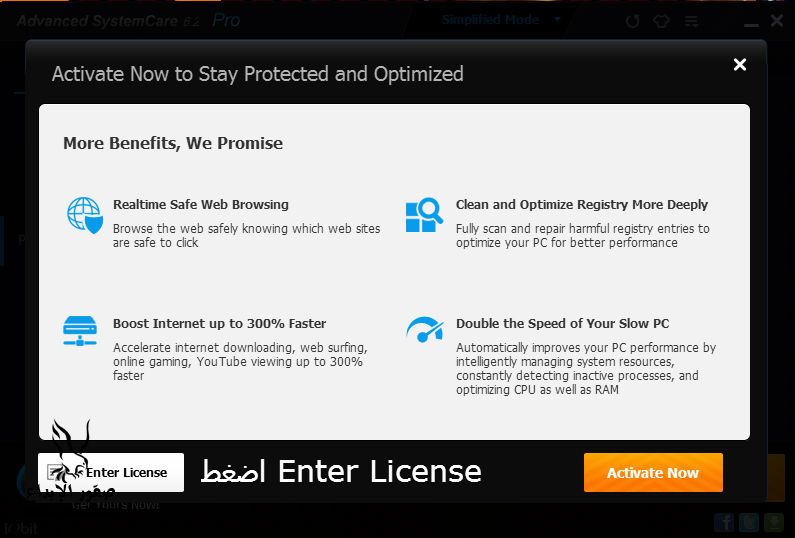
Task: Click the Clean and Optimize Registry icon
Action: click(x=424, y=215)
